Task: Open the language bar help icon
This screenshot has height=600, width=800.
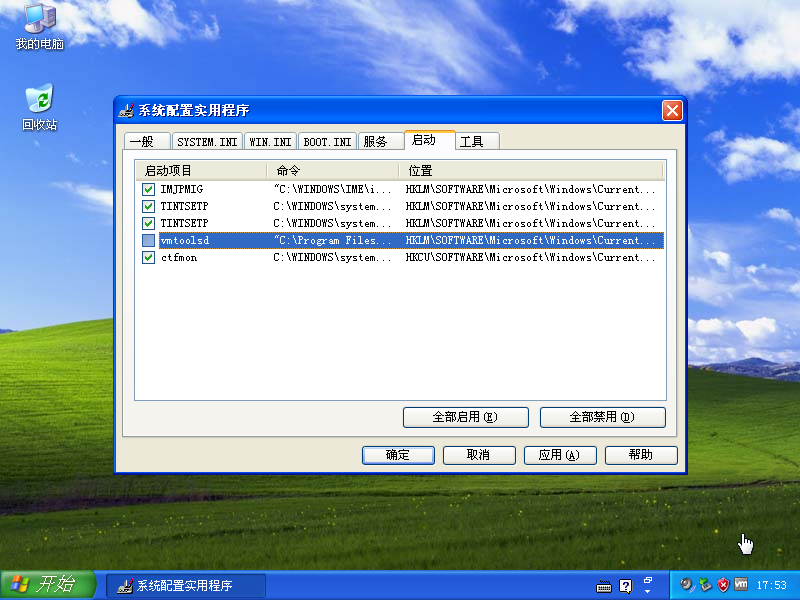Action: (x=626, y=586)
